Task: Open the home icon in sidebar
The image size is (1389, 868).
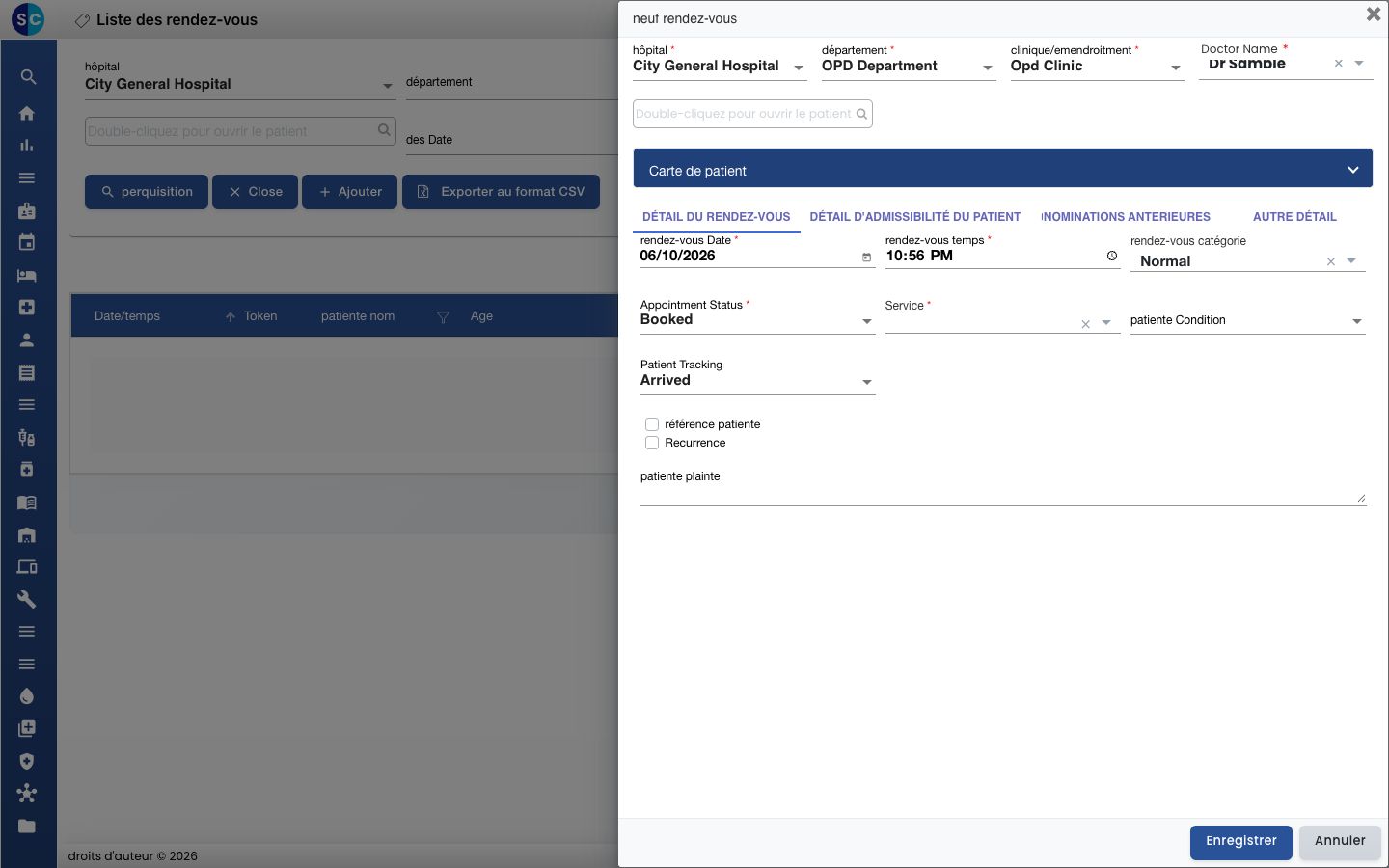Action: [27, 113]
